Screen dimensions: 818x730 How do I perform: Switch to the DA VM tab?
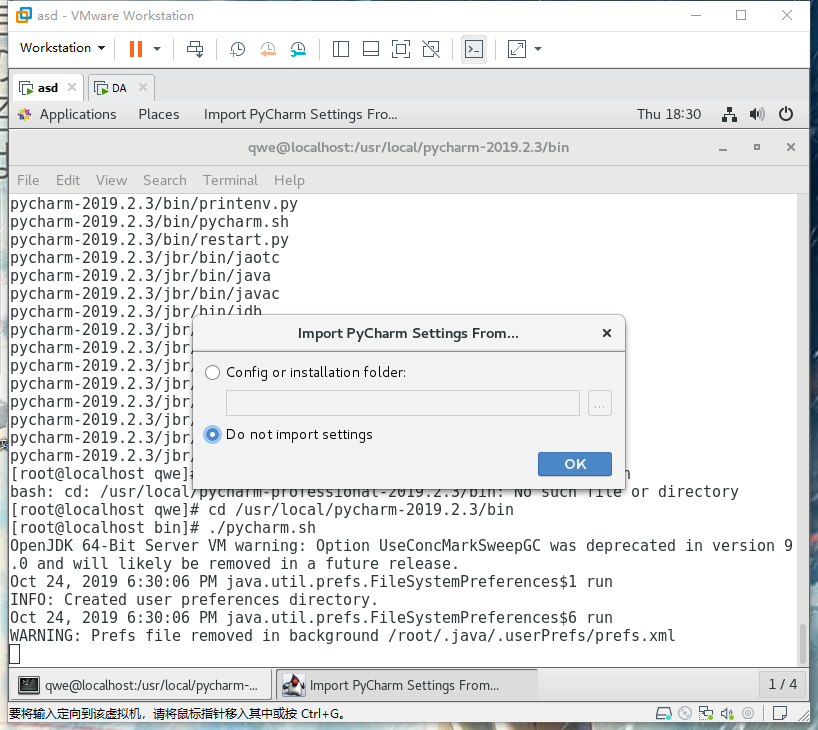(119, 88)
